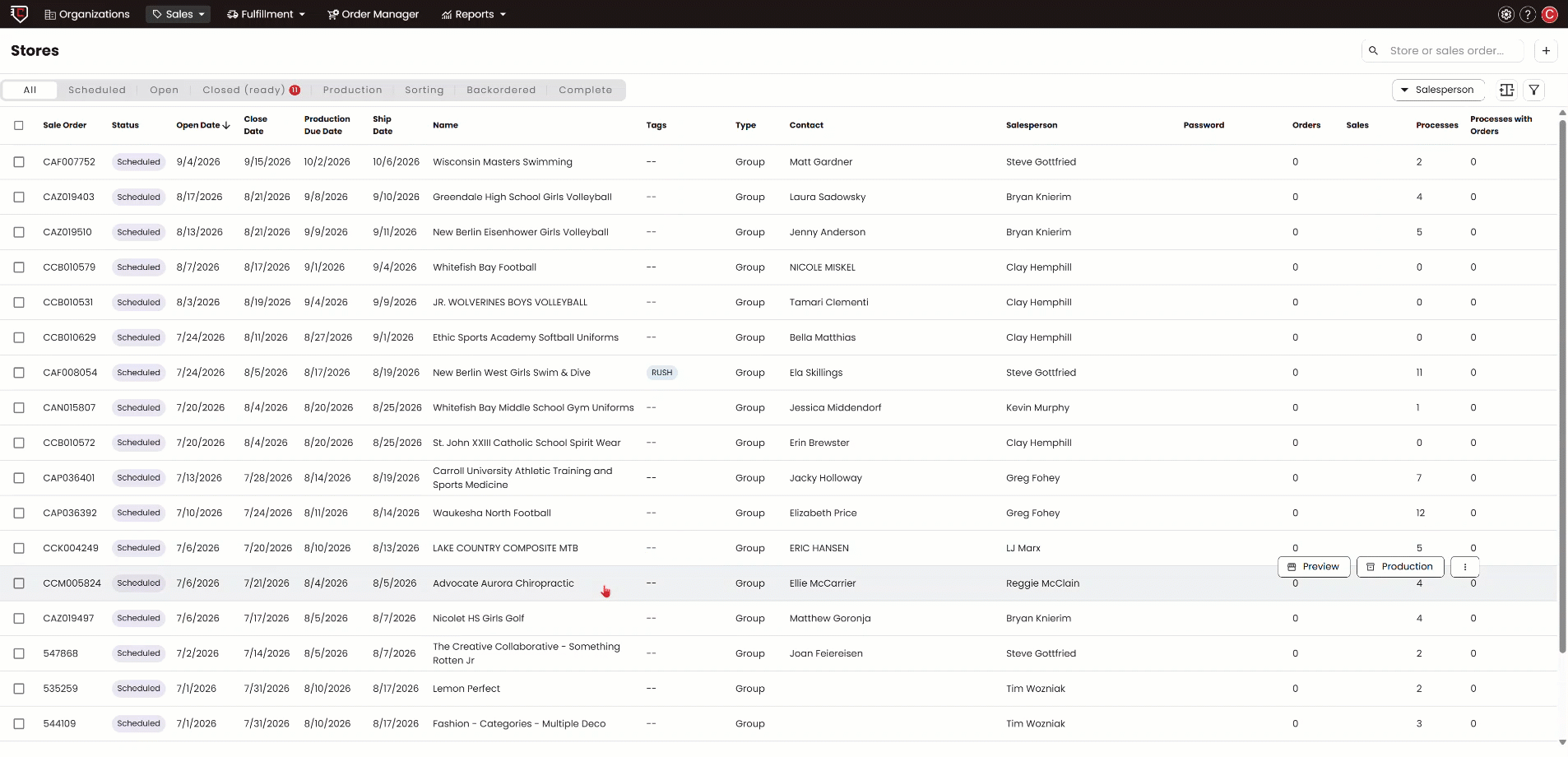Open the user avatar C icon
Image resolution: width=1568 pixels, height=757 pixels.
(1550, 14)
